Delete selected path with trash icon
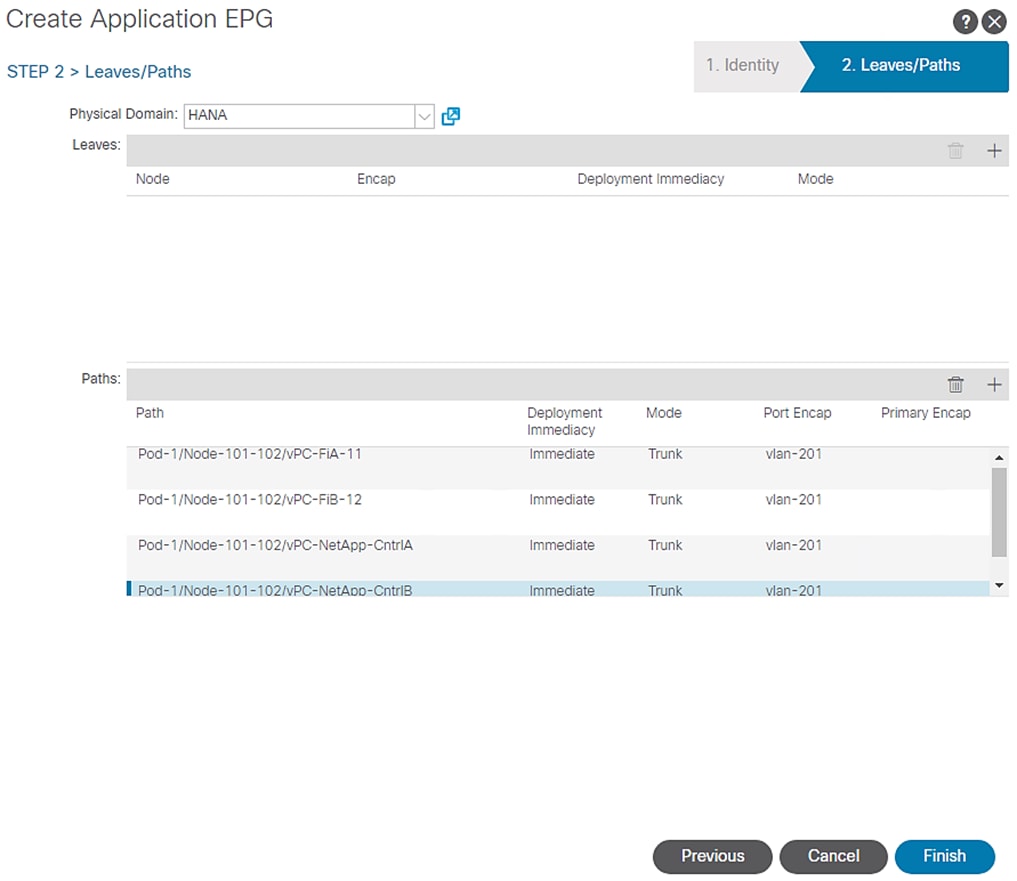This screenshot has width=1017, height=881. pyautogui.click(x=956, y=385)
